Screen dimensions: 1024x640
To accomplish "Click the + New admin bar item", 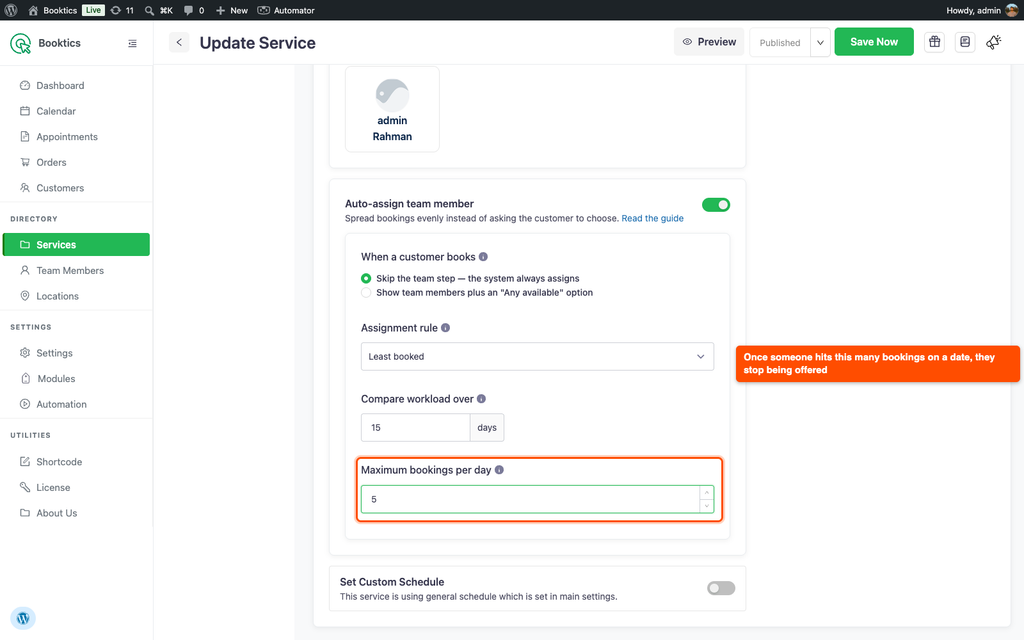I will click(x=231, y=10).
